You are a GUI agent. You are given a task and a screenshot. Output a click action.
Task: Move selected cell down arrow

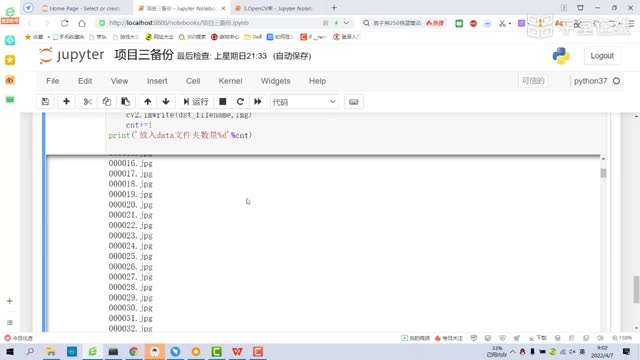pyautogui.click(x=166, y=102)
